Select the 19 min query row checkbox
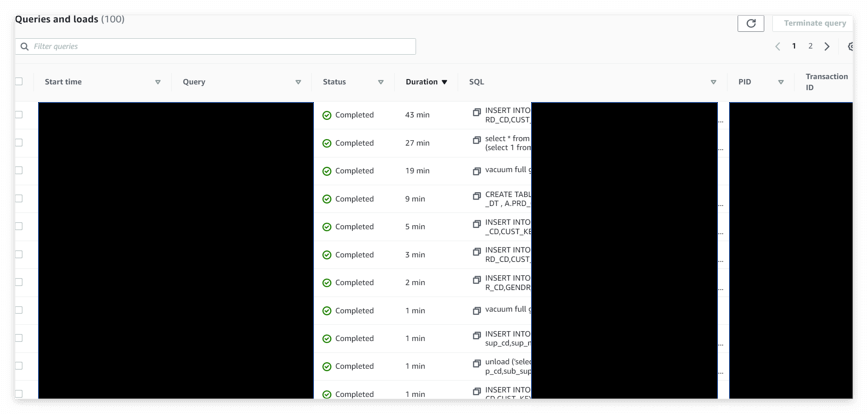The width and height of the screenshot is (868, 414). tap(19, 170)
